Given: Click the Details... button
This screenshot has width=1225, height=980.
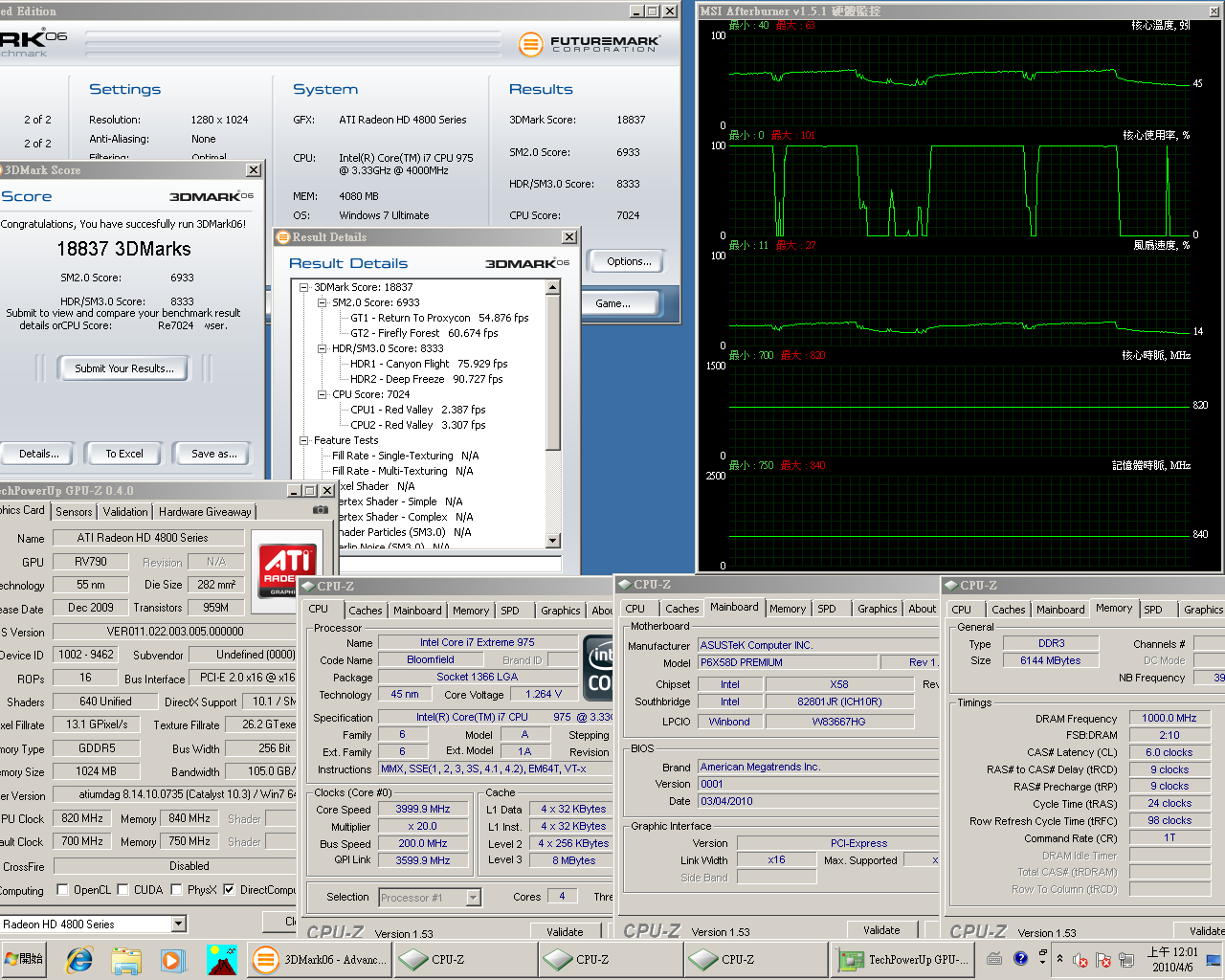Looking at the screenshot, I should pyautogui.click(x=39, y=454).
